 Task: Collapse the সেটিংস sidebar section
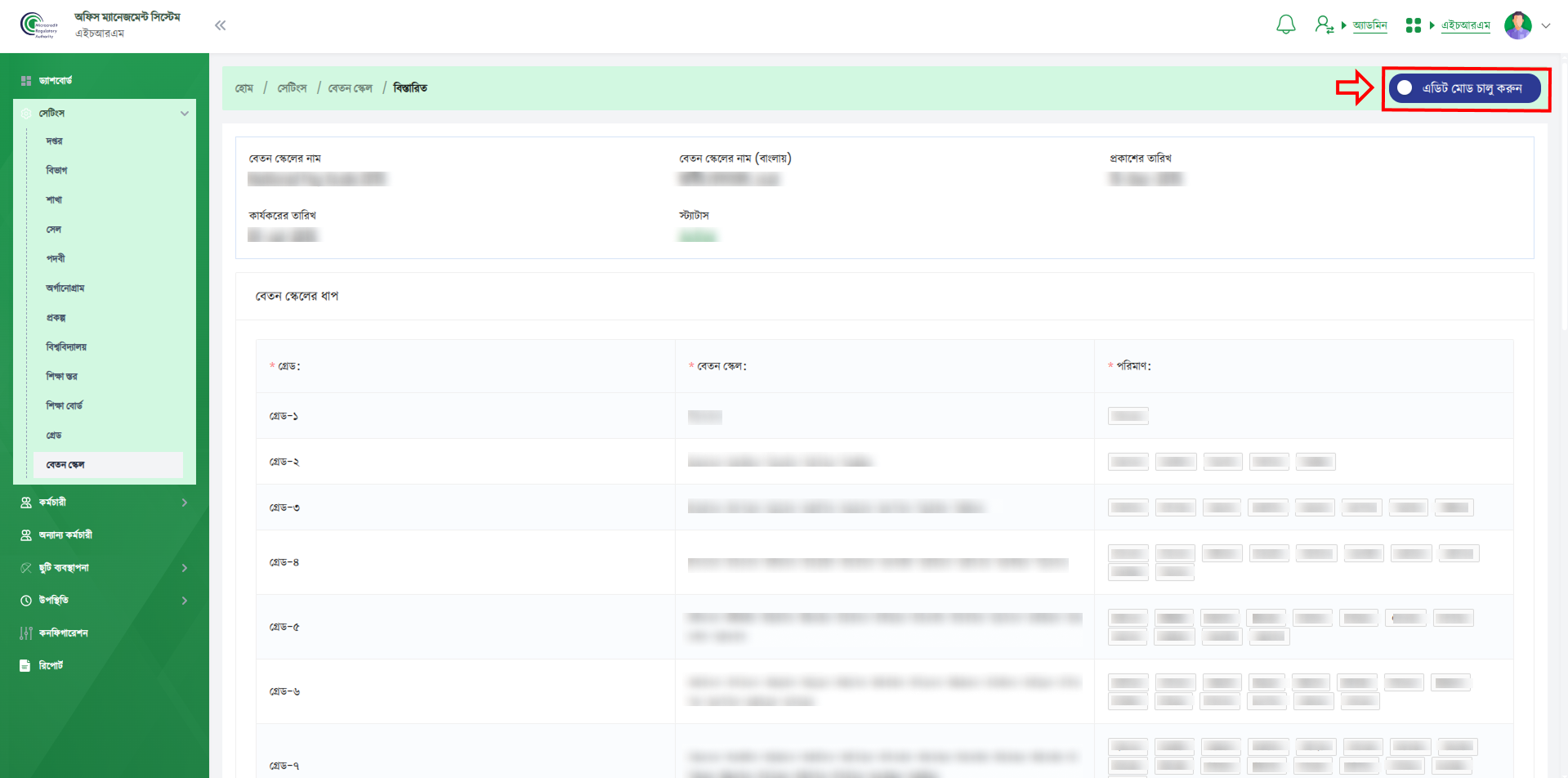(185, 114)
